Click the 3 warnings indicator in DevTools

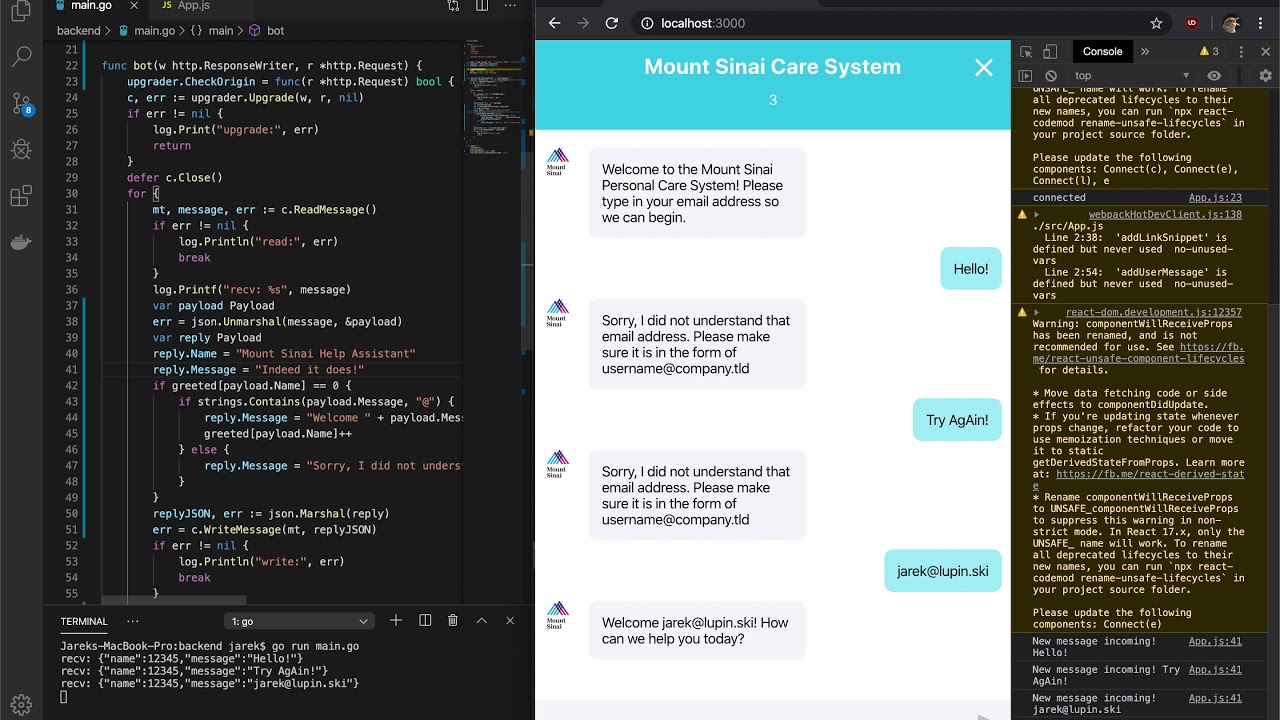[x=1209, y=52]
